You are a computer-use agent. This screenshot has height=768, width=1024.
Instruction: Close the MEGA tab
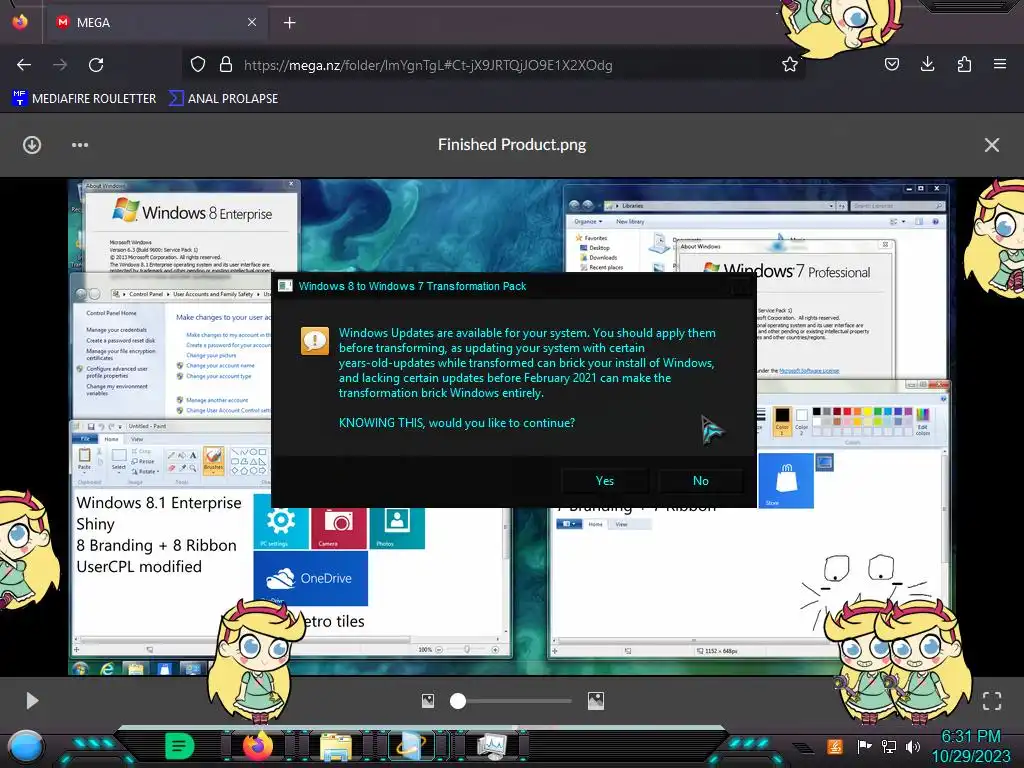click(251, 22)
